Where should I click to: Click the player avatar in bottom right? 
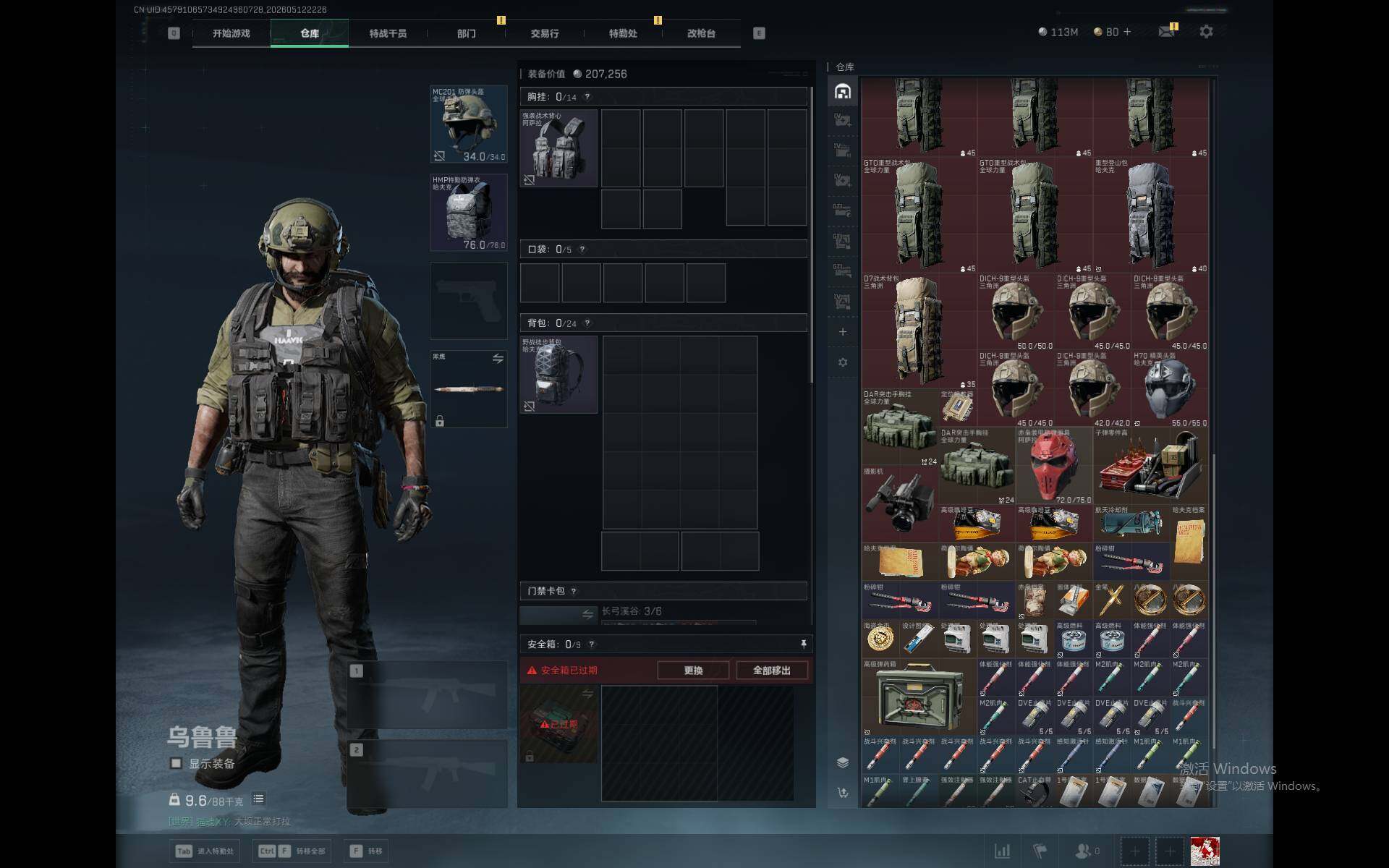coord(1205,851)
